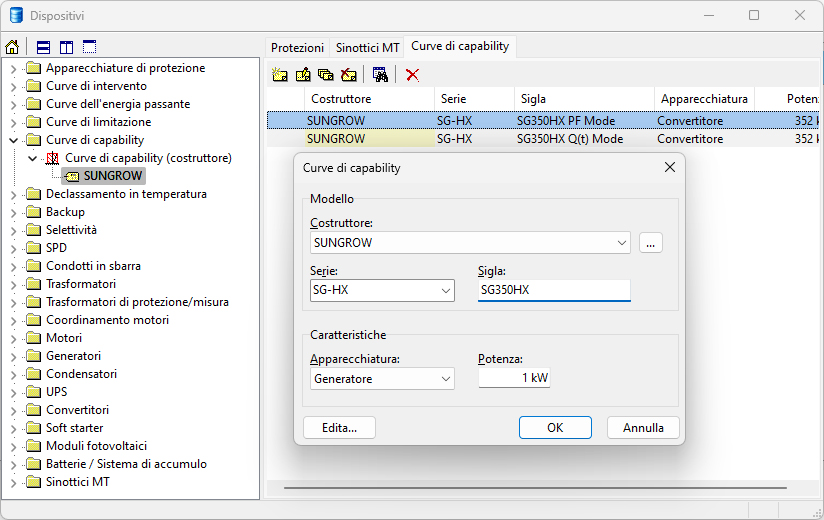Click the Edita... button
Screen dimensions: 824x520
point(339,427)
